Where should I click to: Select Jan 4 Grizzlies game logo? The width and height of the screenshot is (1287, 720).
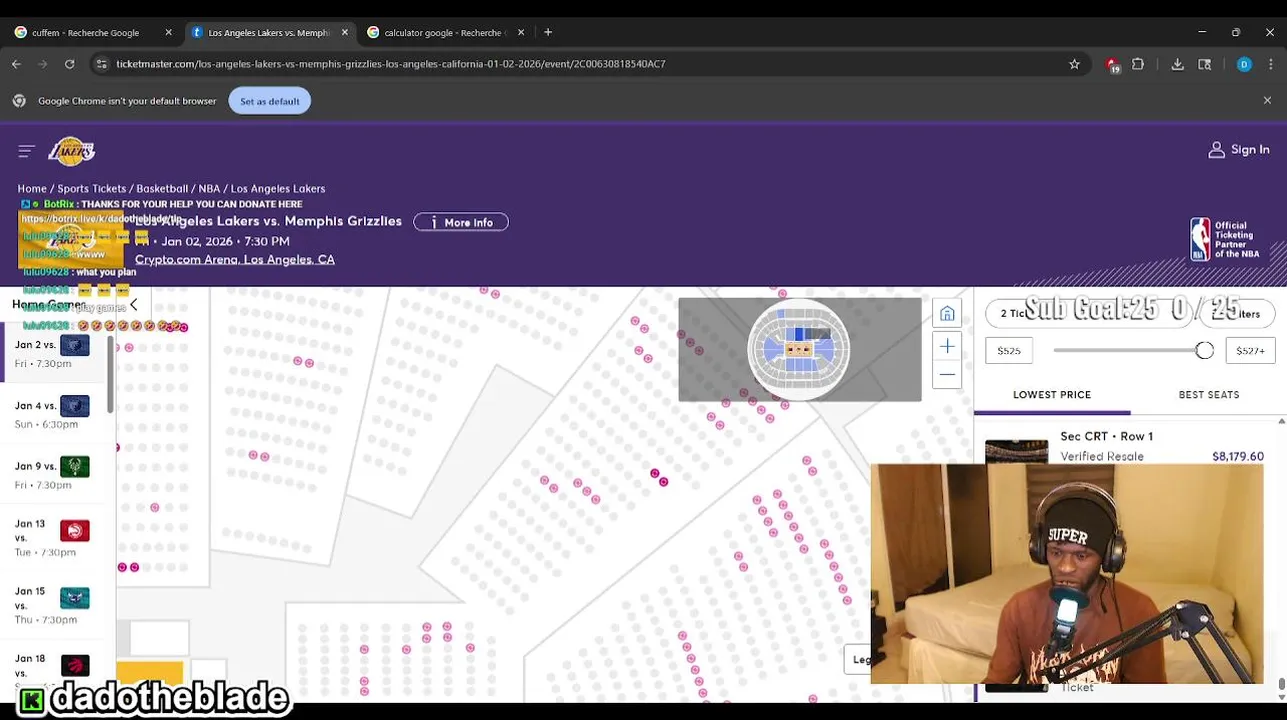click(x=75, y=406)
